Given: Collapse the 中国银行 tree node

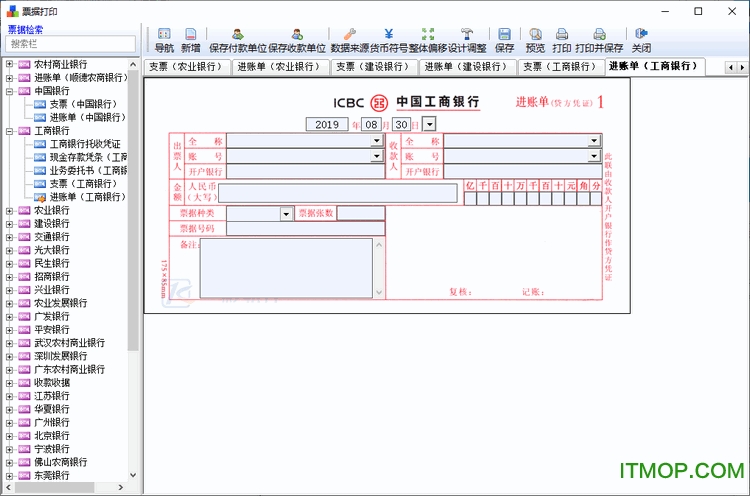Looking at the screenshot, I should tap(9, 91).
